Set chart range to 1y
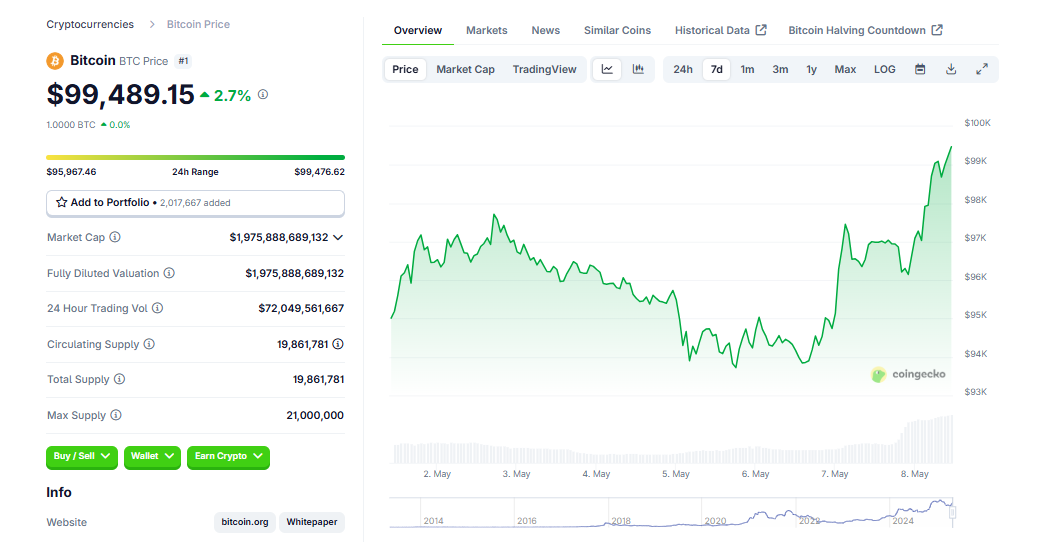The width and height of the screenshot is (1058, 542). coord(812,69)
